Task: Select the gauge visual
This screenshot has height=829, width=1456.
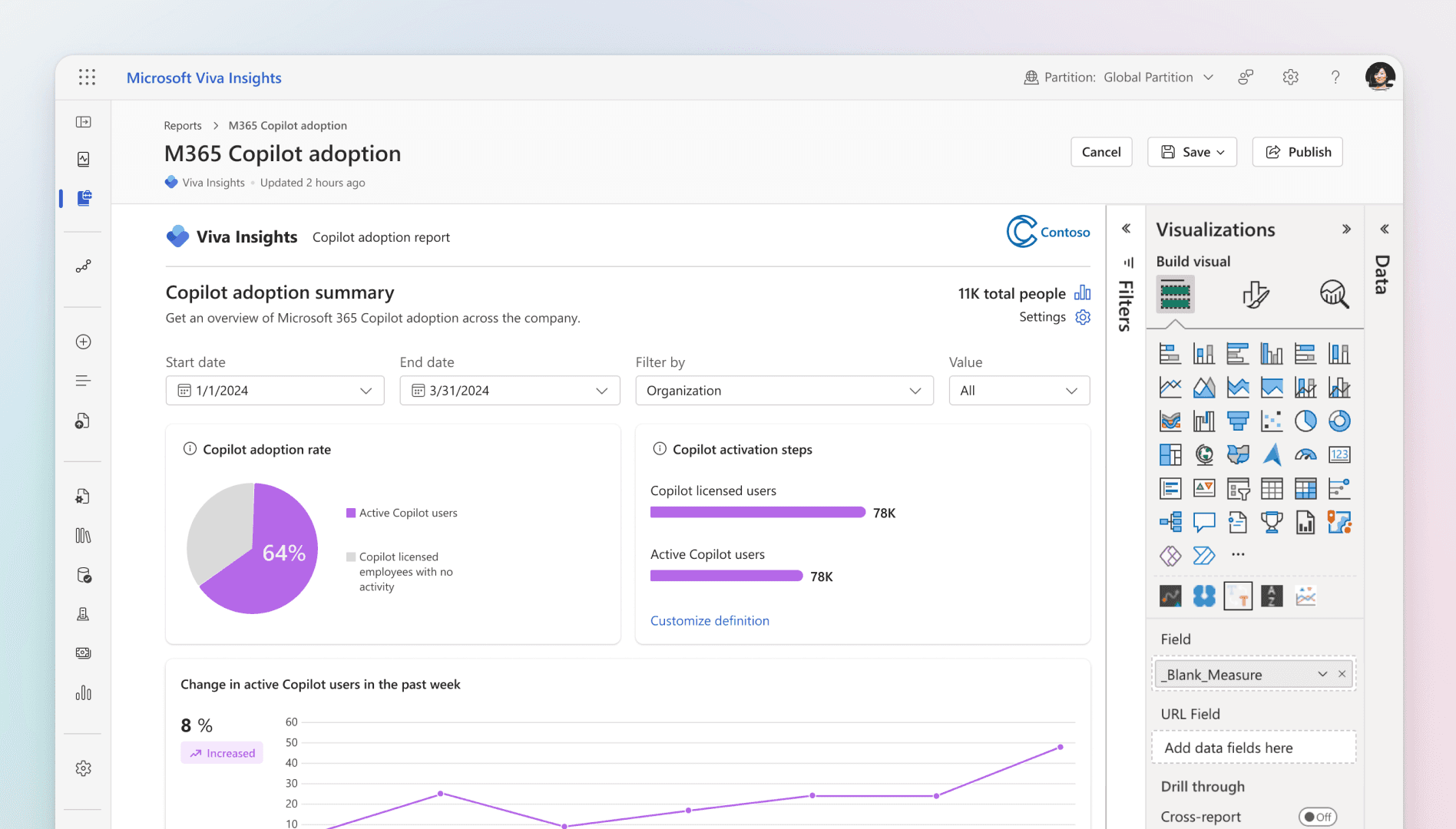Action: [x=1305, y=454]
